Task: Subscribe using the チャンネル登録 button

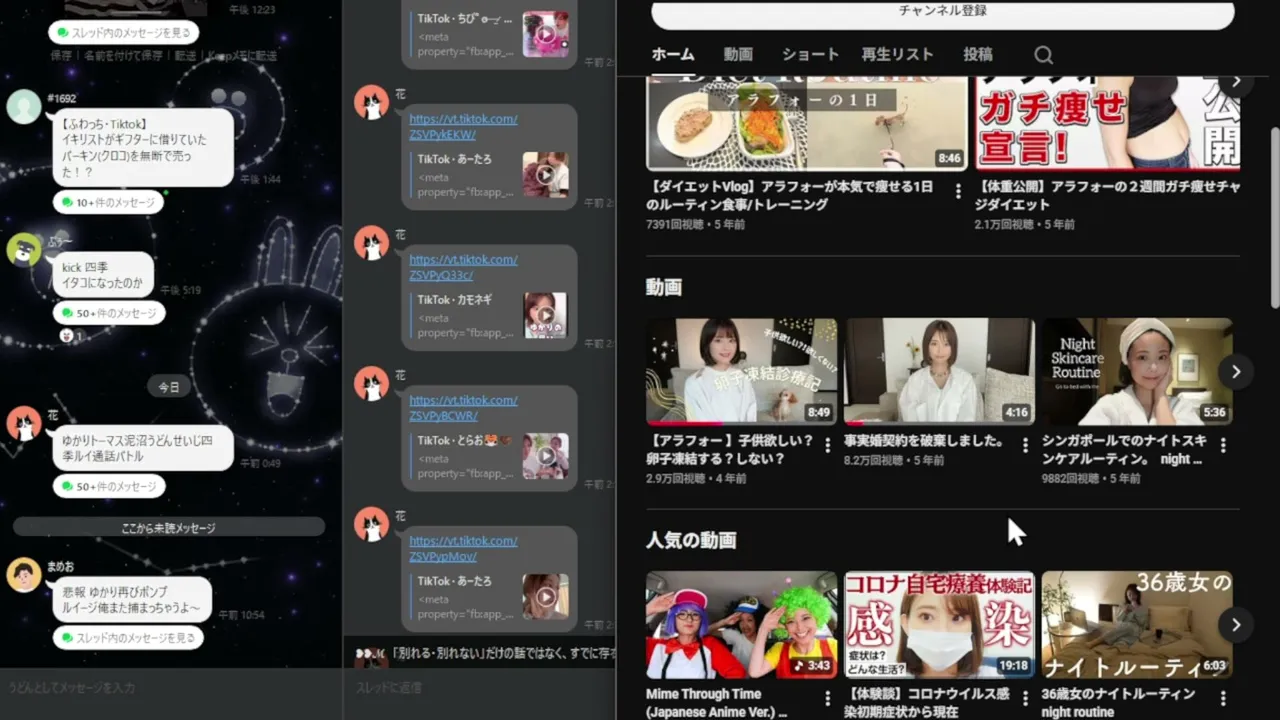Action: pos(943,13)
